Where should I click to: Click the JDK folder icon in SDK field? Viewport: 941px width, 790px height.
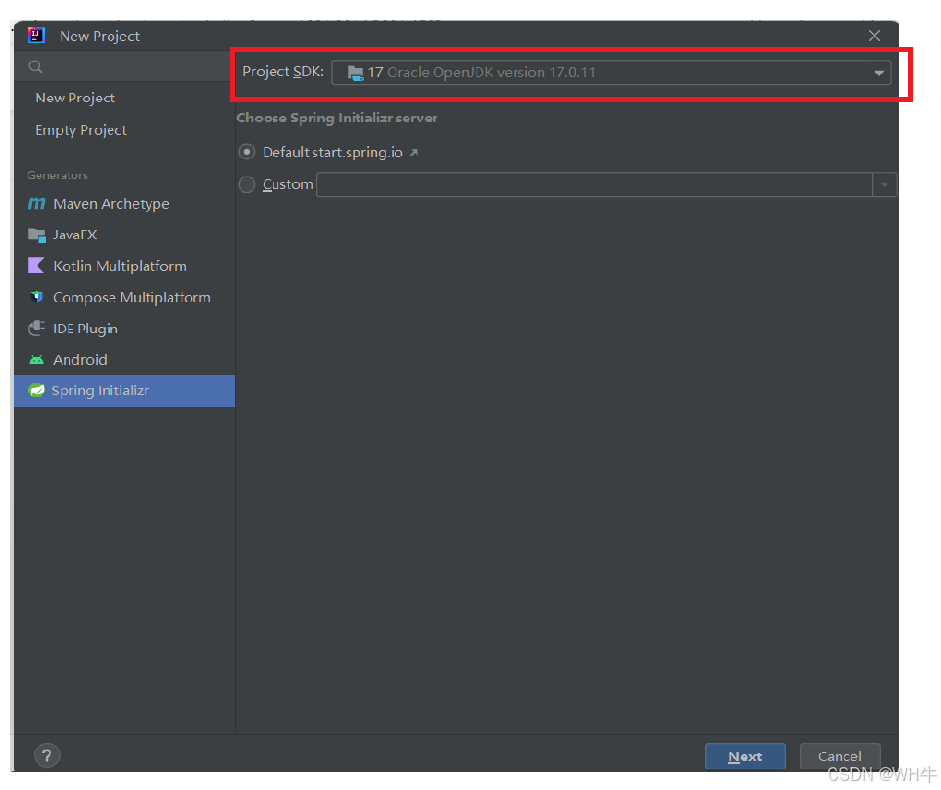355,73
